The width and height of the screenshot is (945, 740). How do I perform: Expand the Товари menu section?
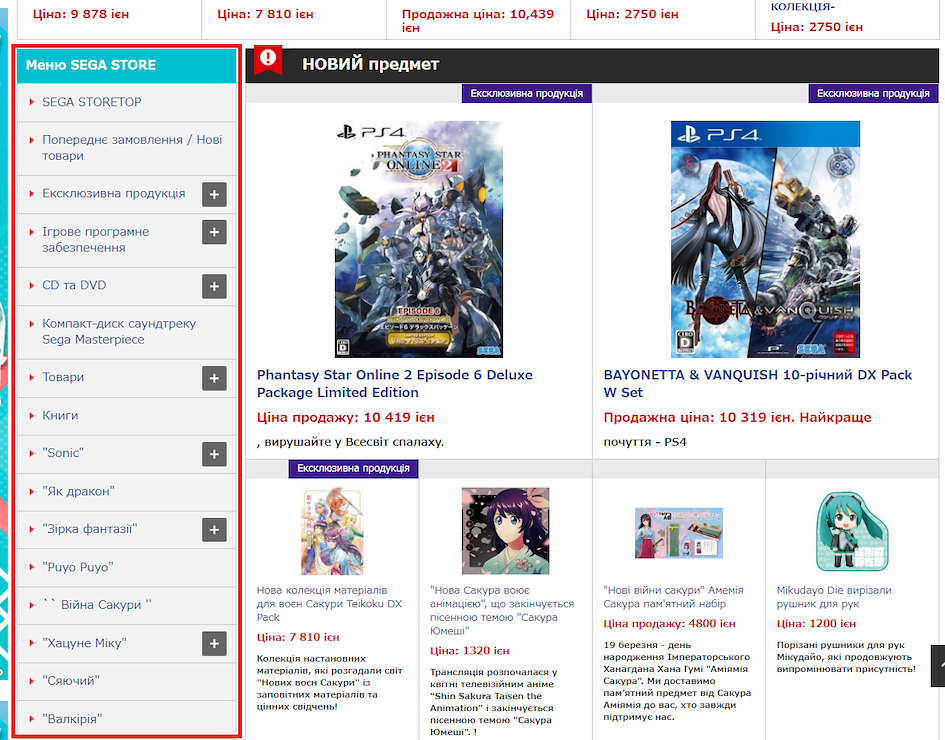coord(214,378)
